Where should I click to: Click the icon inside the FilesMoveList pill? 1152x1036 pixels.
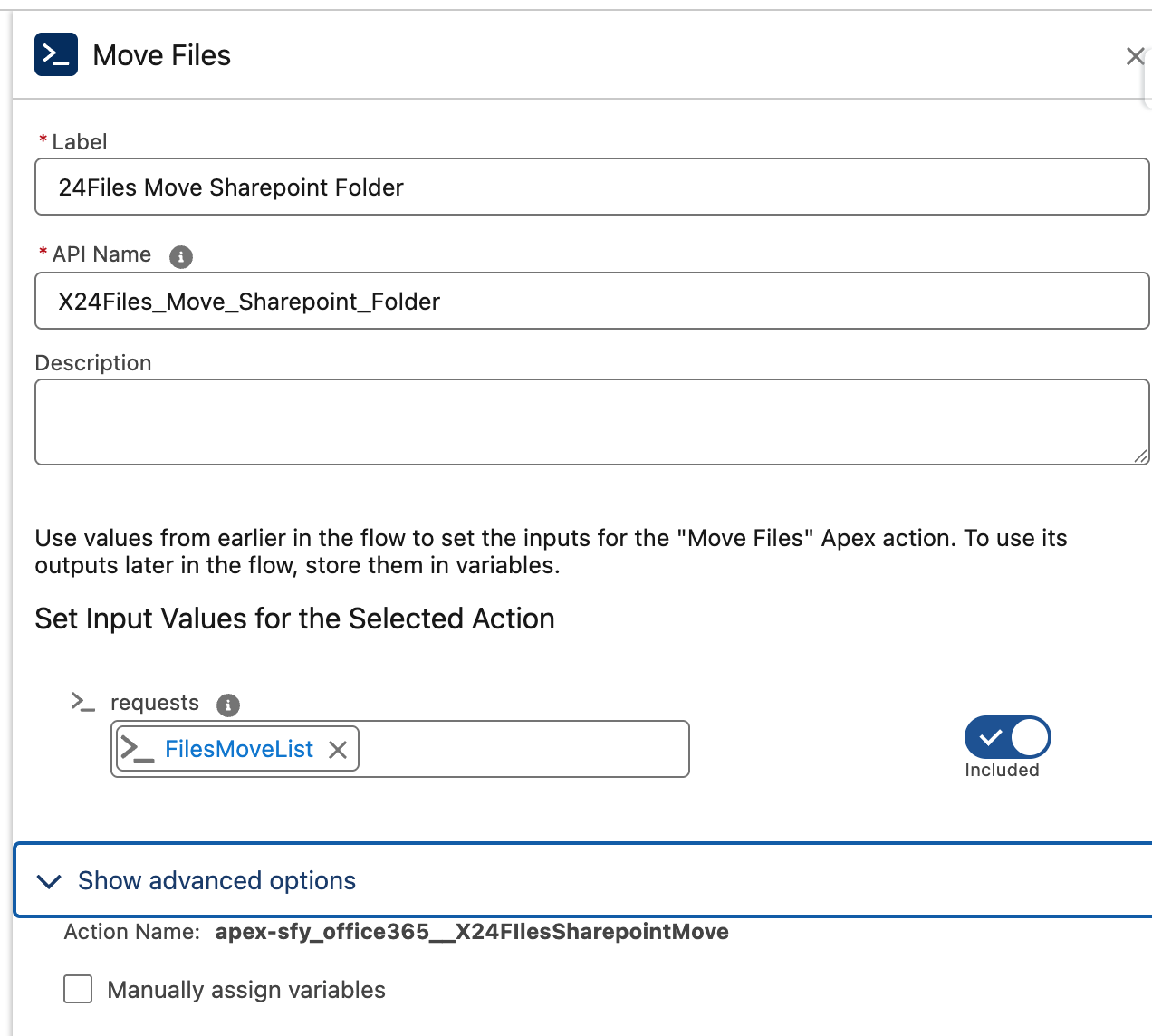click(x=138, y=749)
